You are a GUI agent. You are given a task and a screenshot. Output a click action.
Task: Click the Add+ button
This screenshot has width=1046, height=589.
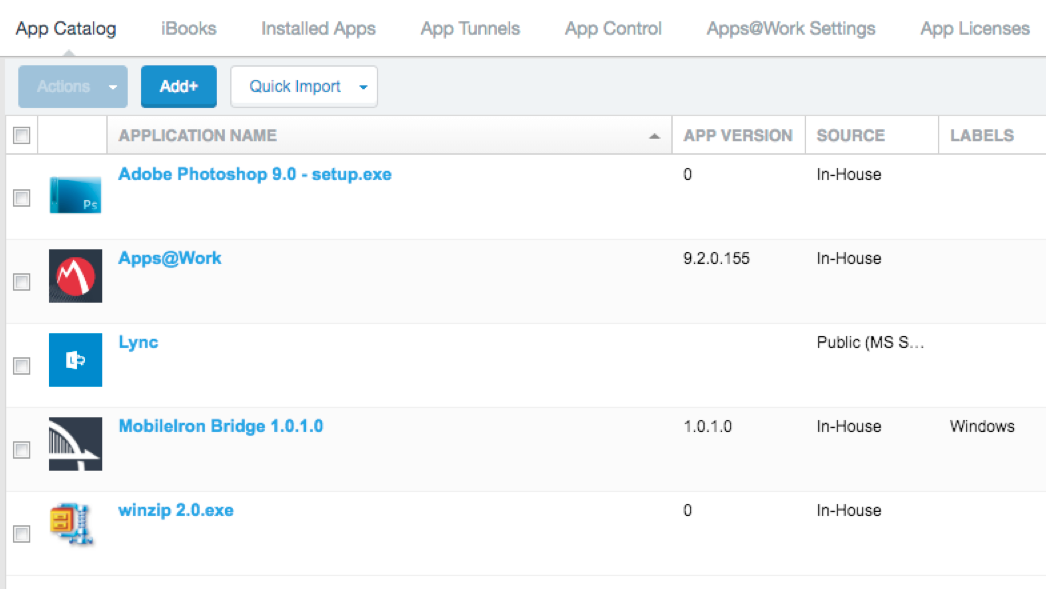pos(179,87)
